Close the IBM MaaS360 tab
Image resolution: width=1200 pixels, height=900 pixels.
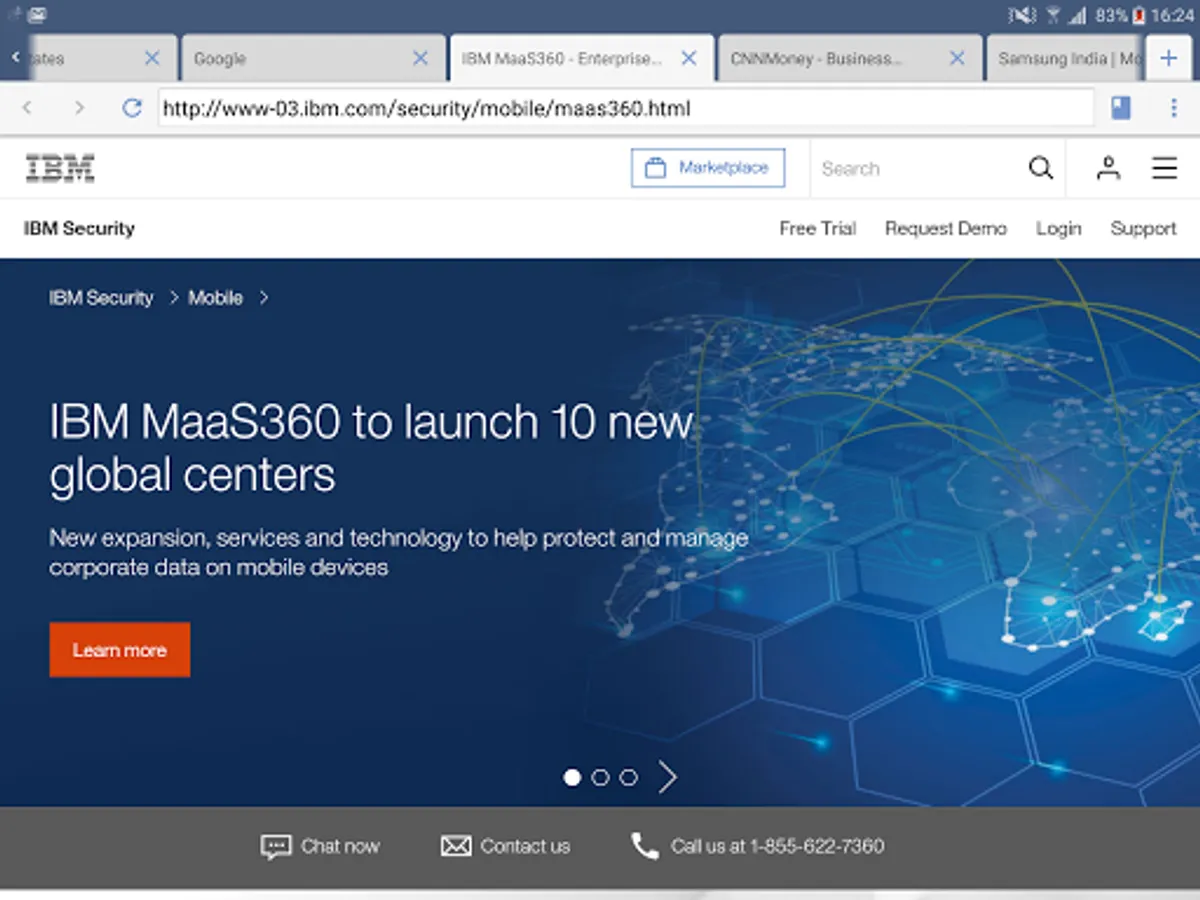click(689, 58)
